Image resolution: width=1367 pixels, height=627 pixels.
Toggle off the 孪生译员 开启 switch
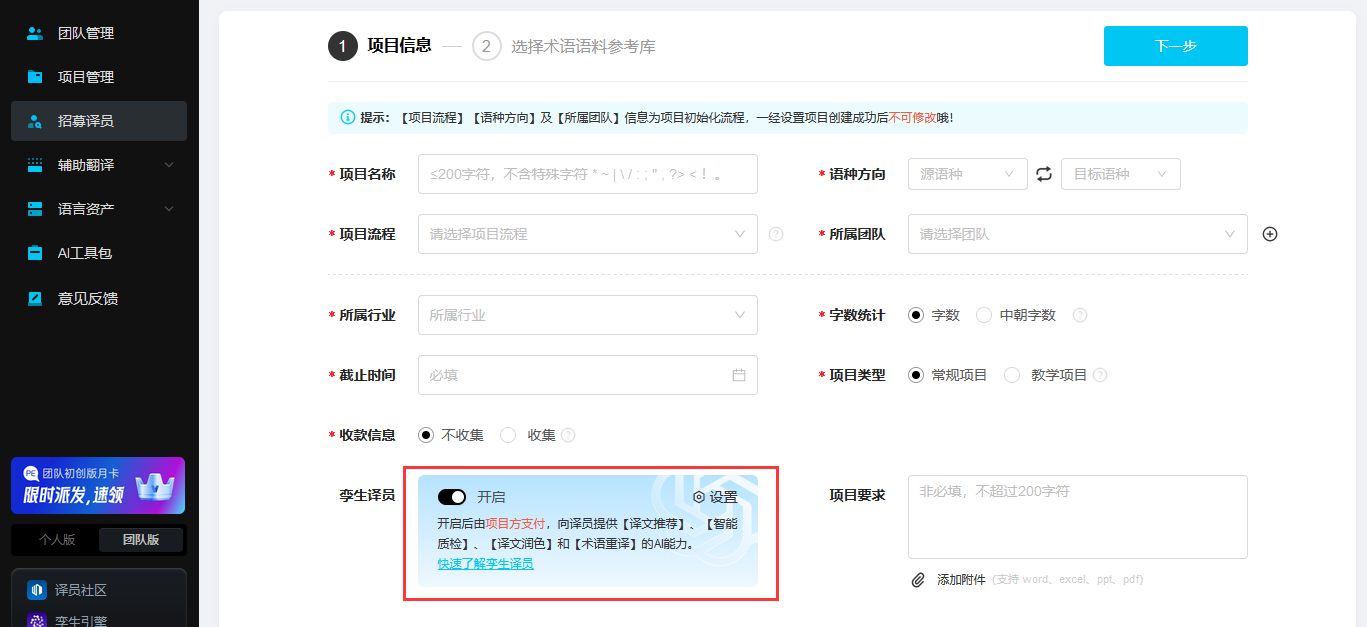tap(452, 497)
